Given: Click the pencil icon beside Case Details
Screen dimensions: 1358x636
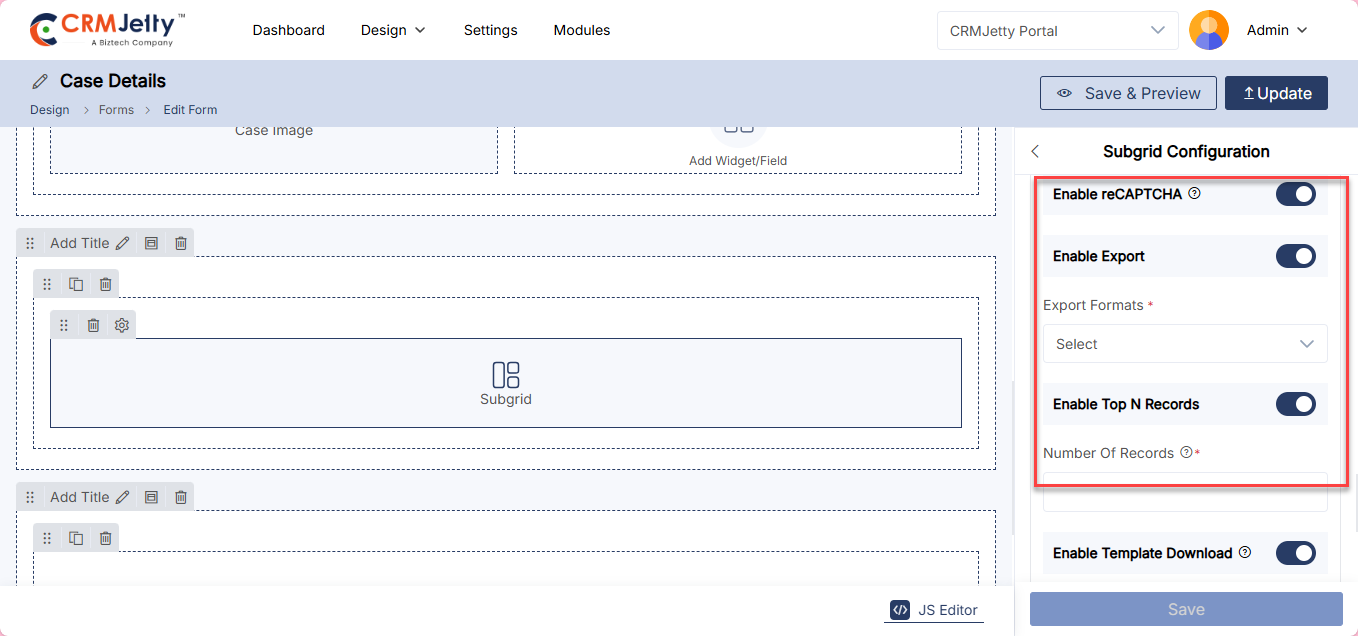Looking at the screenshot, I should point(40,81).
